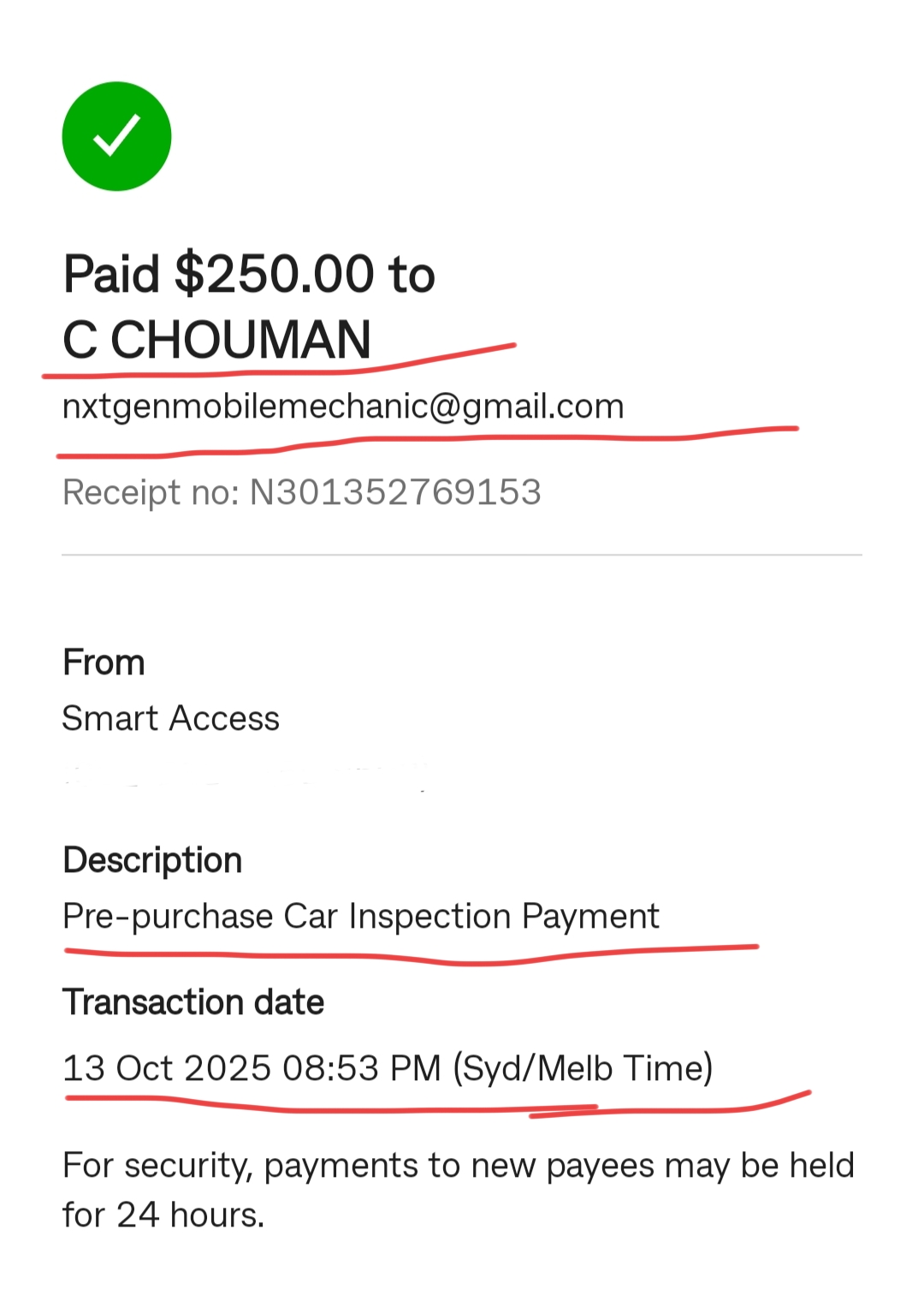Click the Description heading
924x1313 pixels.
pos(152,860)
